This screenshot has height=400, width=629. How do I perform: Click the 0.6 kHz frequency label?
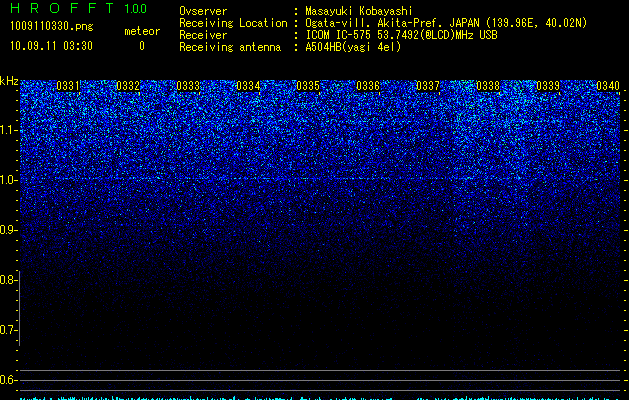pos(7,380)
